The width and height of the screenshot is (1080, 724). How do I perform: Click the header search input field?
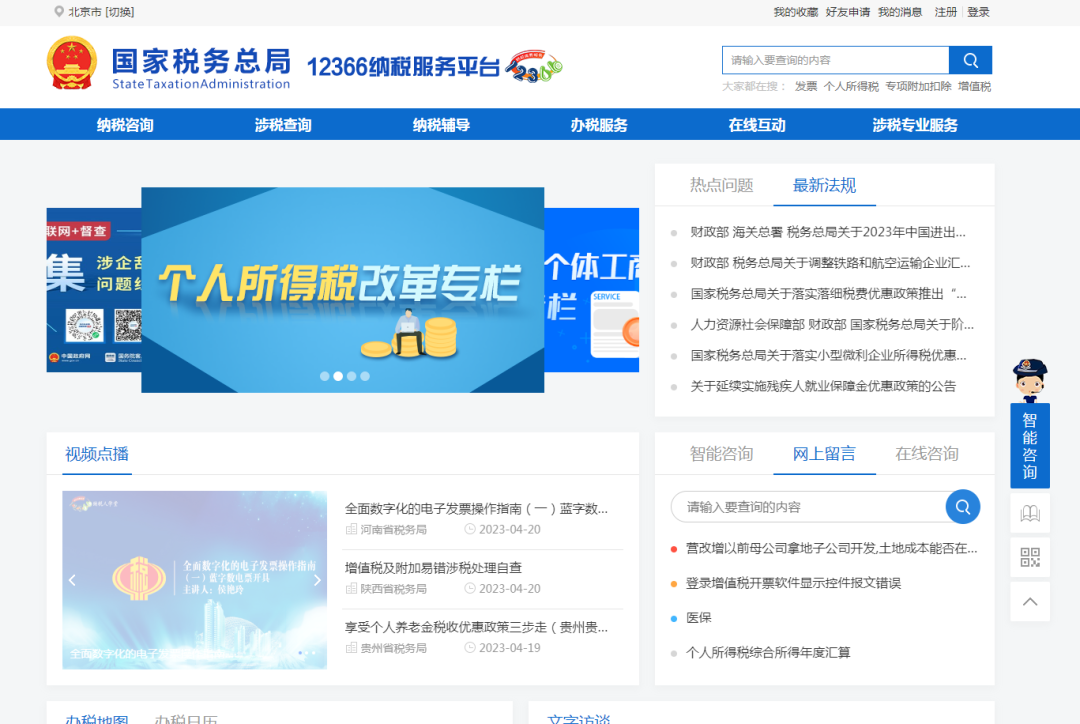[835, 61]
